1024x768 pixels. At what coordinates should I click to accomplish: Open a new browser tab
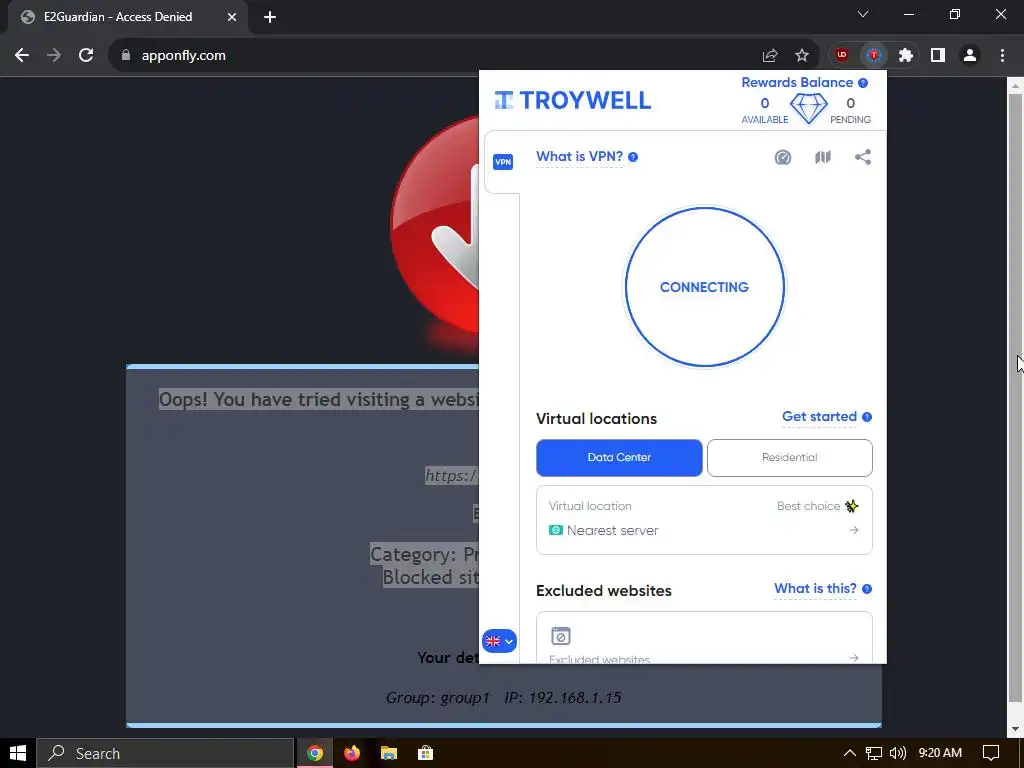[270, 18]
